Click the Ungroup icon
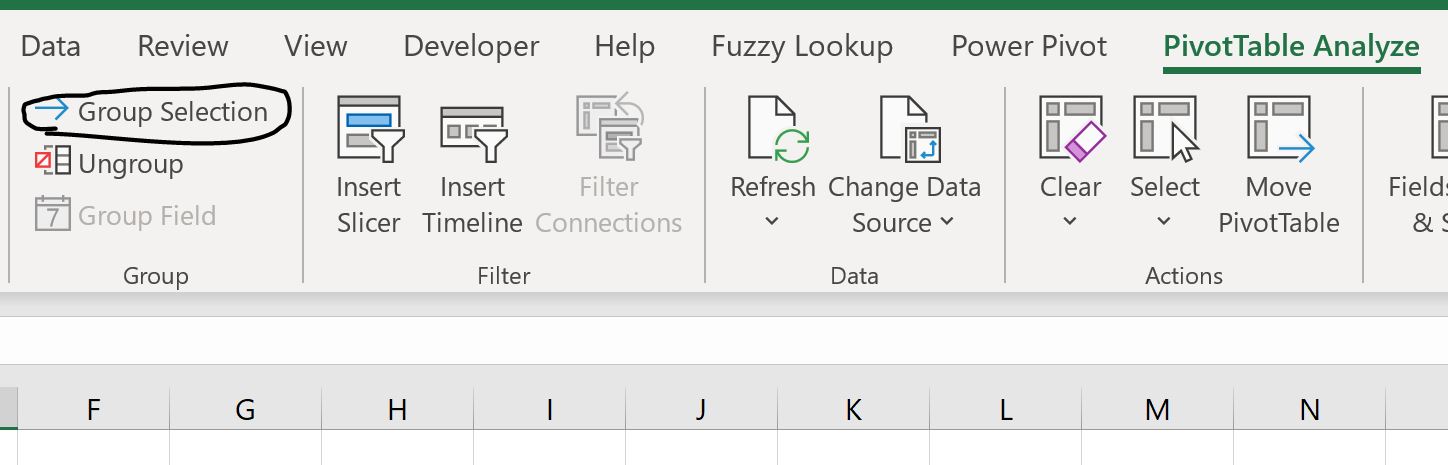The image size is (1448, 465). point(52,161)
